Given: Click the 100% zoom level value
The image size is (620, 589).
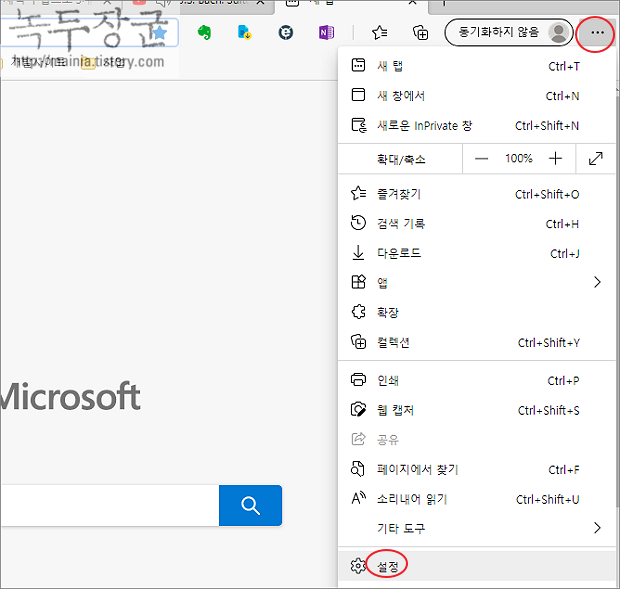Looking at the screenshot, I should pyautogui.click(x=518, y=159).
